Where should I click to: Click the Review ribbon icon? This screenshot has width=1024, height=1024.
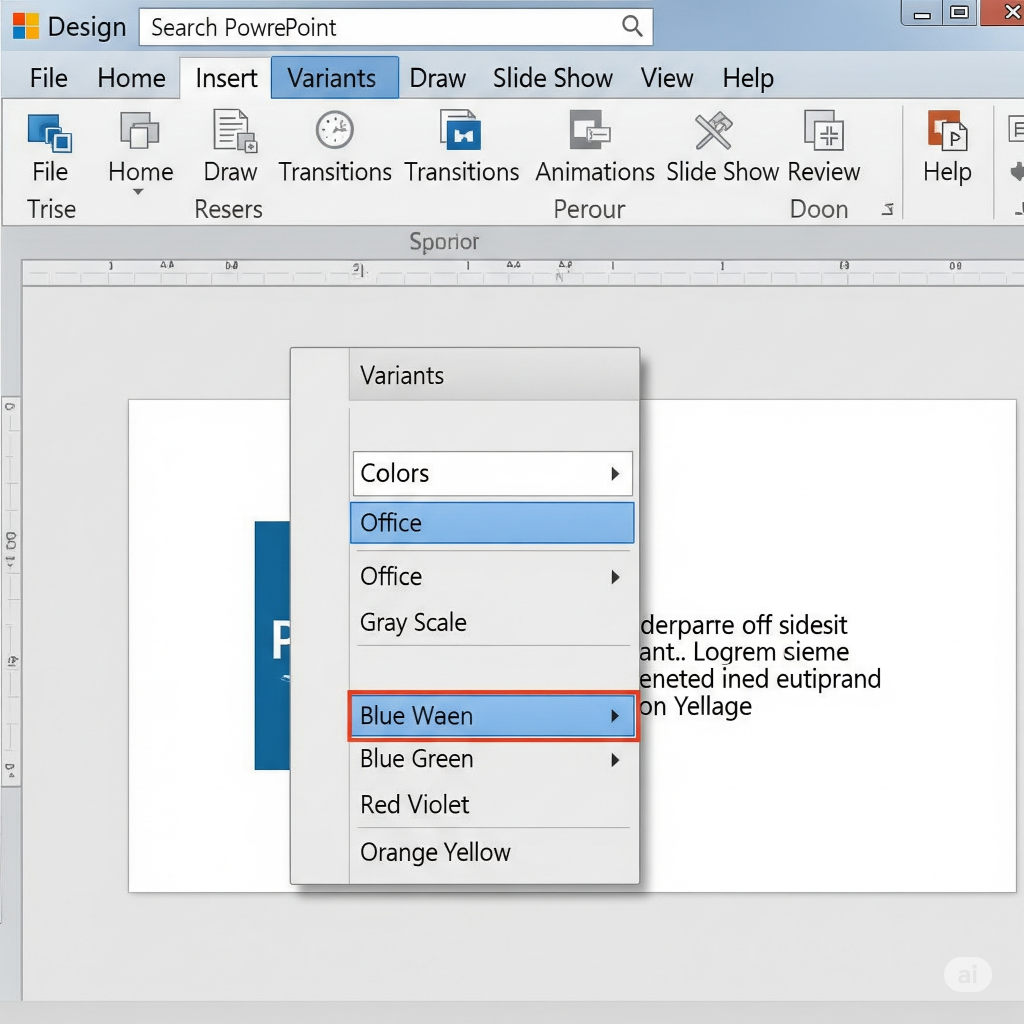point(824,131)
